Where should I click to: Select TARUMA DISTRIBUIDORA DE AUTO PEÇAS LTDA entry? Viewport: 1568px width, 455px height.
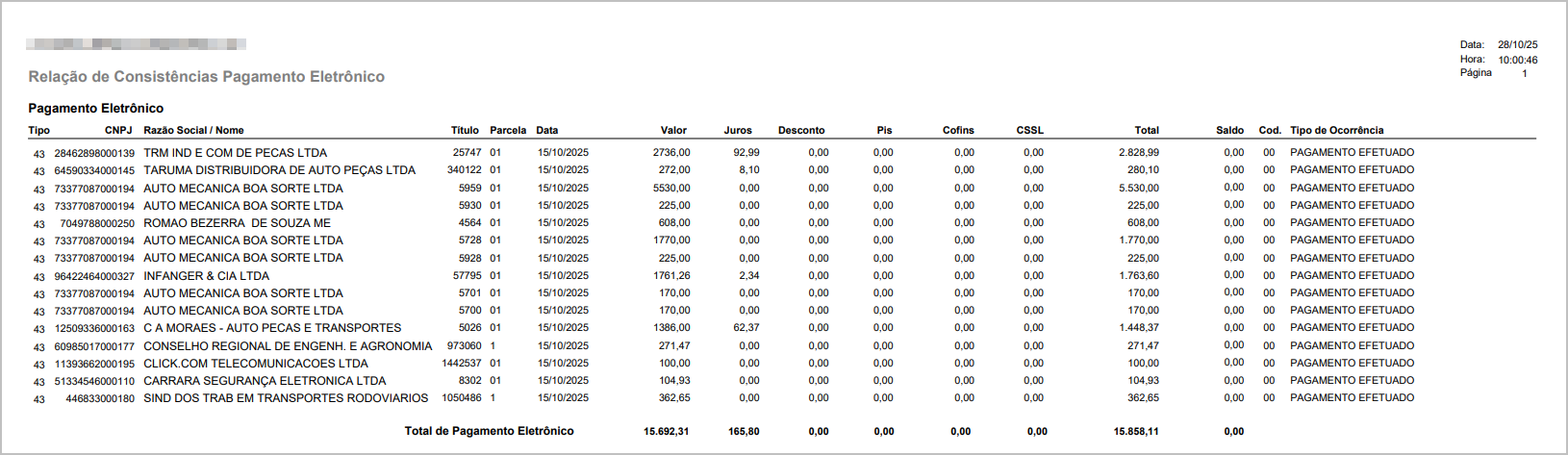click(x=279, y=170)
